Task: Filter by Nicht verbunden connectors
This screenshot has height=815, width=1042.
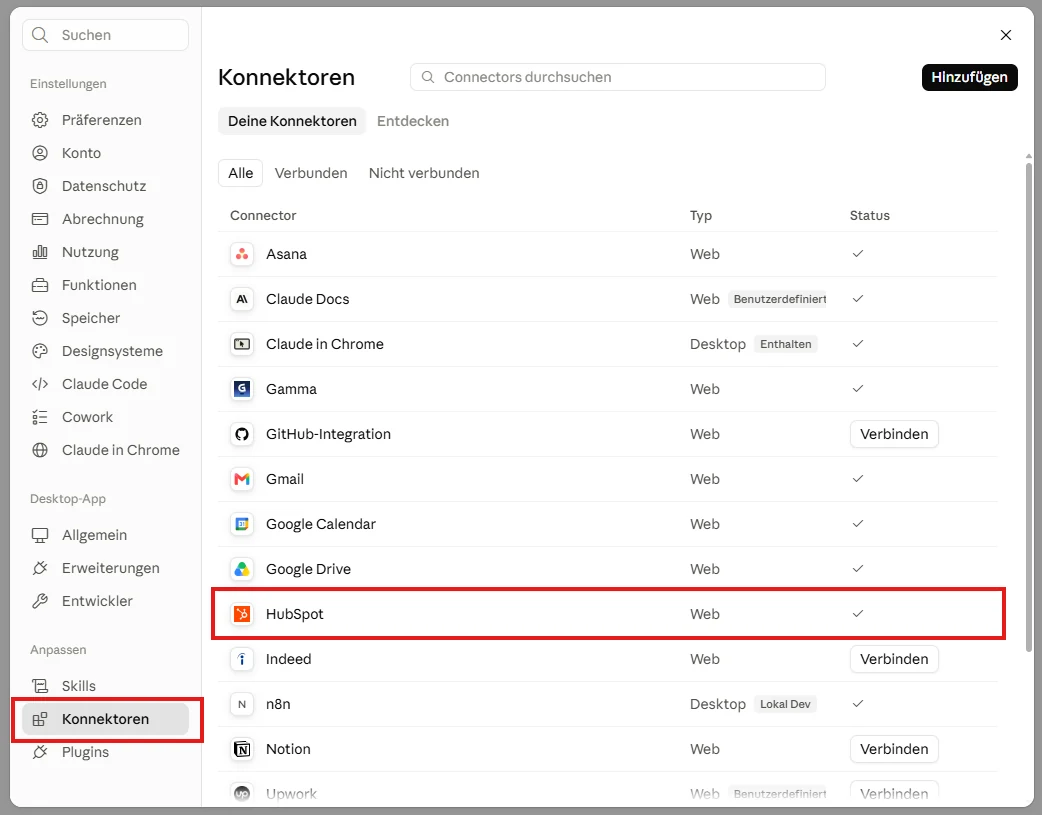Action: pos(424,173)
